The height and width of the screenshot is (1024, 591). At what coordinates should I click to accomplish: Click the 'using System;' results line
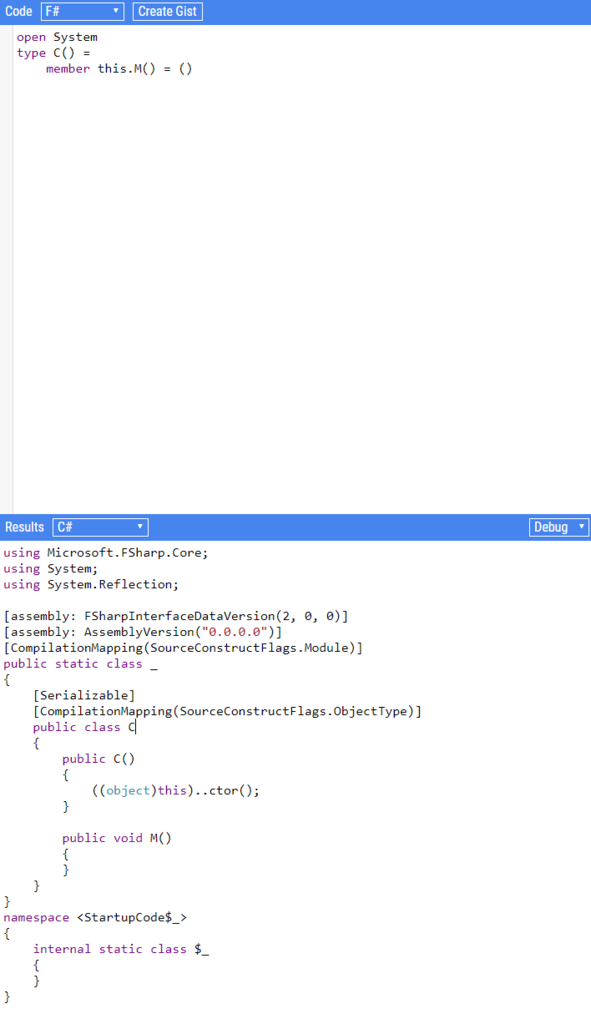[50, 568]
